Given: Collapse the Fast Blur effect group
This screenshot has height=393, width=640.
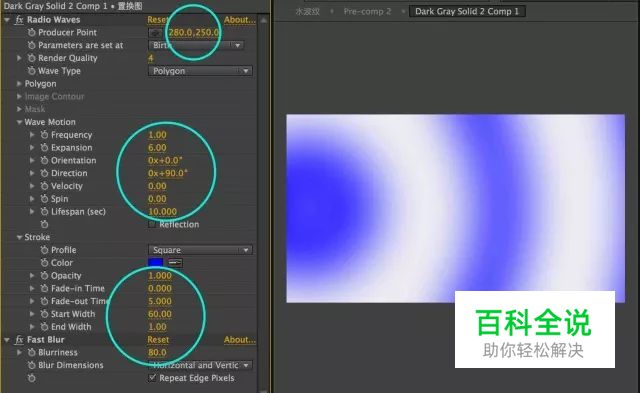Looking at the screenshot, I should click(7, 340).
